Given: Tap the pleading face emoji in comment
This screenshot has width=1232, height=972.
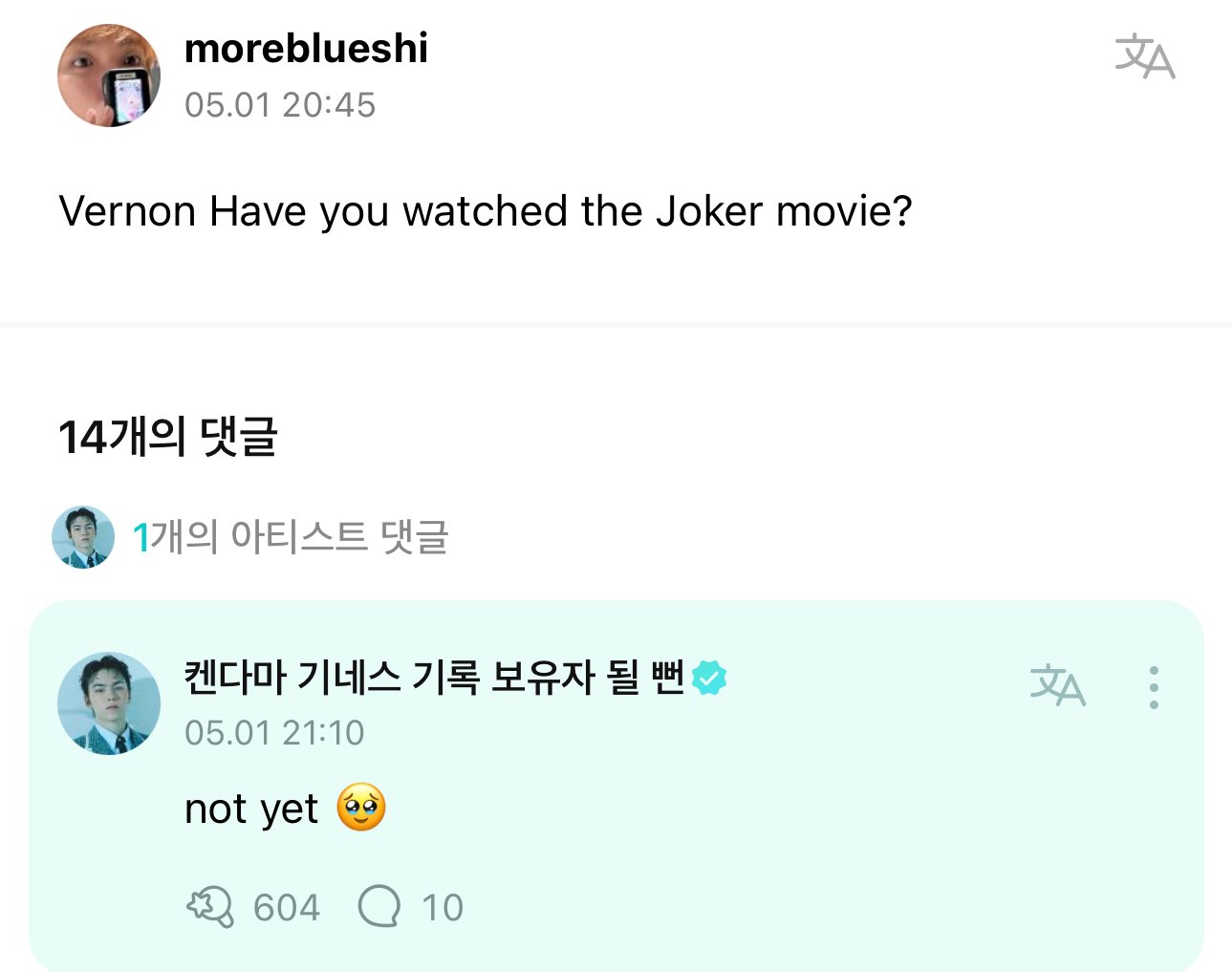Looking at the screenshot, I should (361, 808).
